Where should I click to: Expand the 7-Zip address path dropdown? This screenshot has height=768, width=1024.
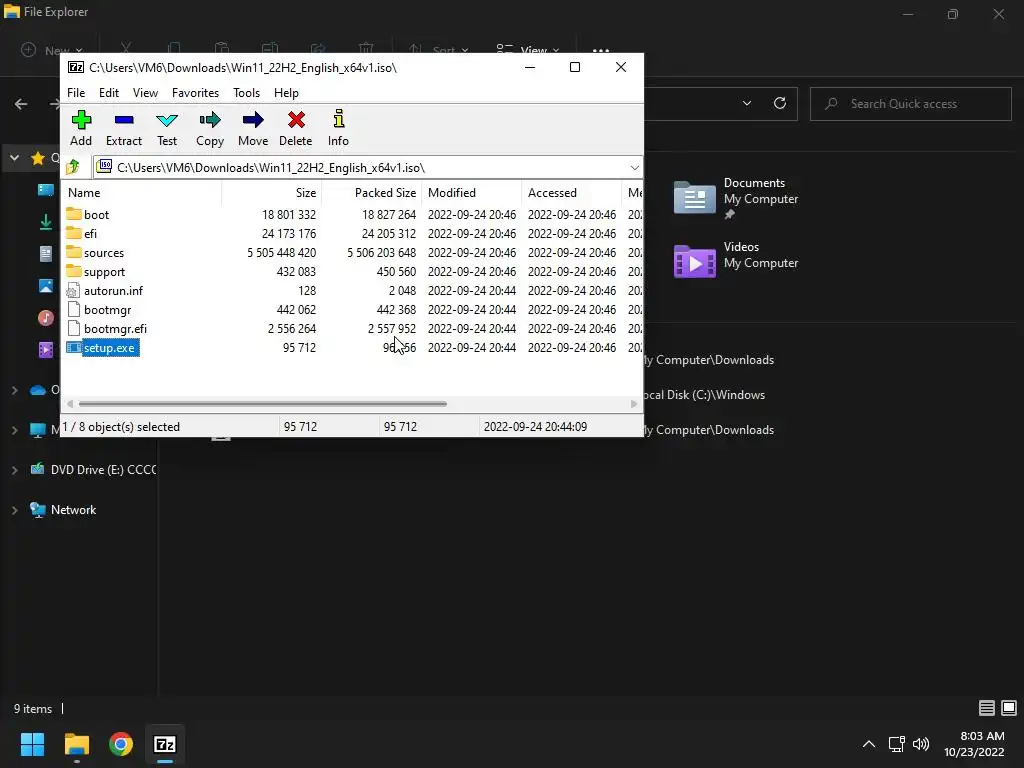pyautogui.click(x=634, y=168)
